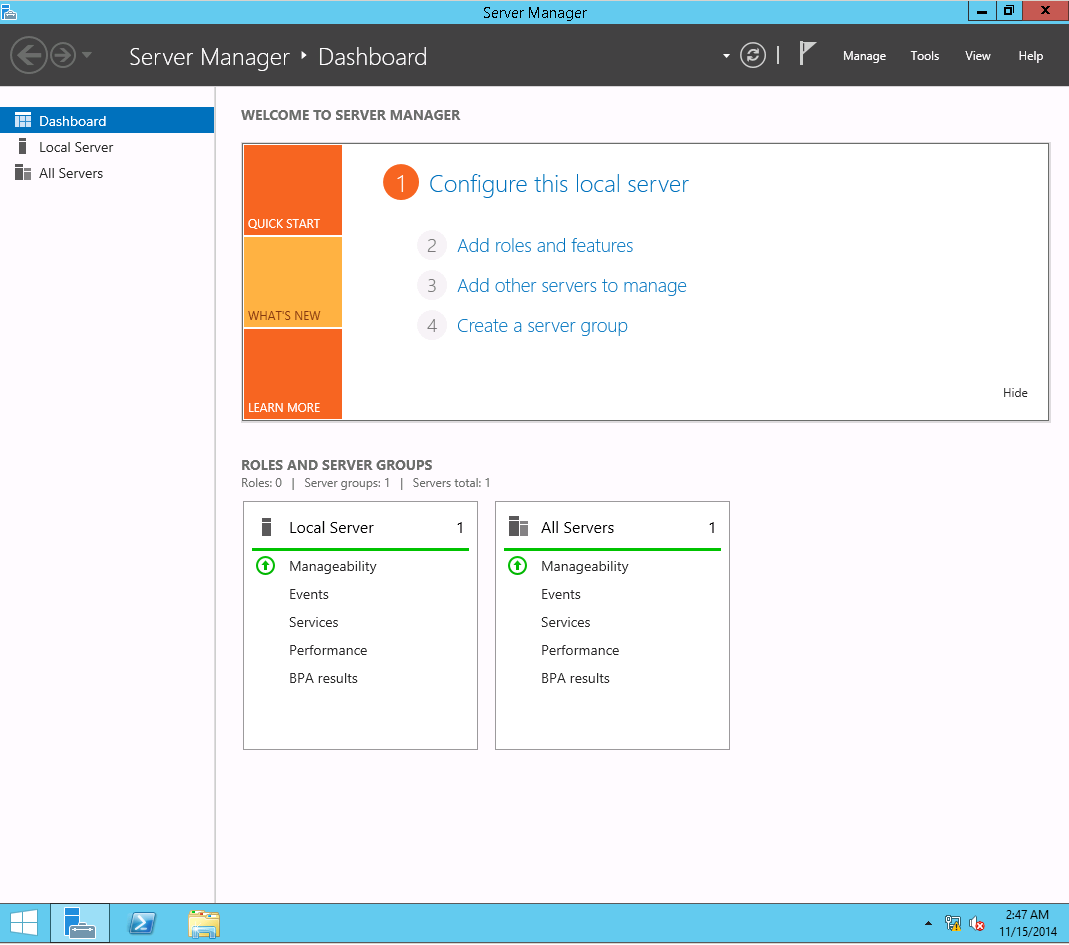Viewport: 1069px width, 945px height.
Task: Open the taskbar clock and date
Action: [1027, 923]
